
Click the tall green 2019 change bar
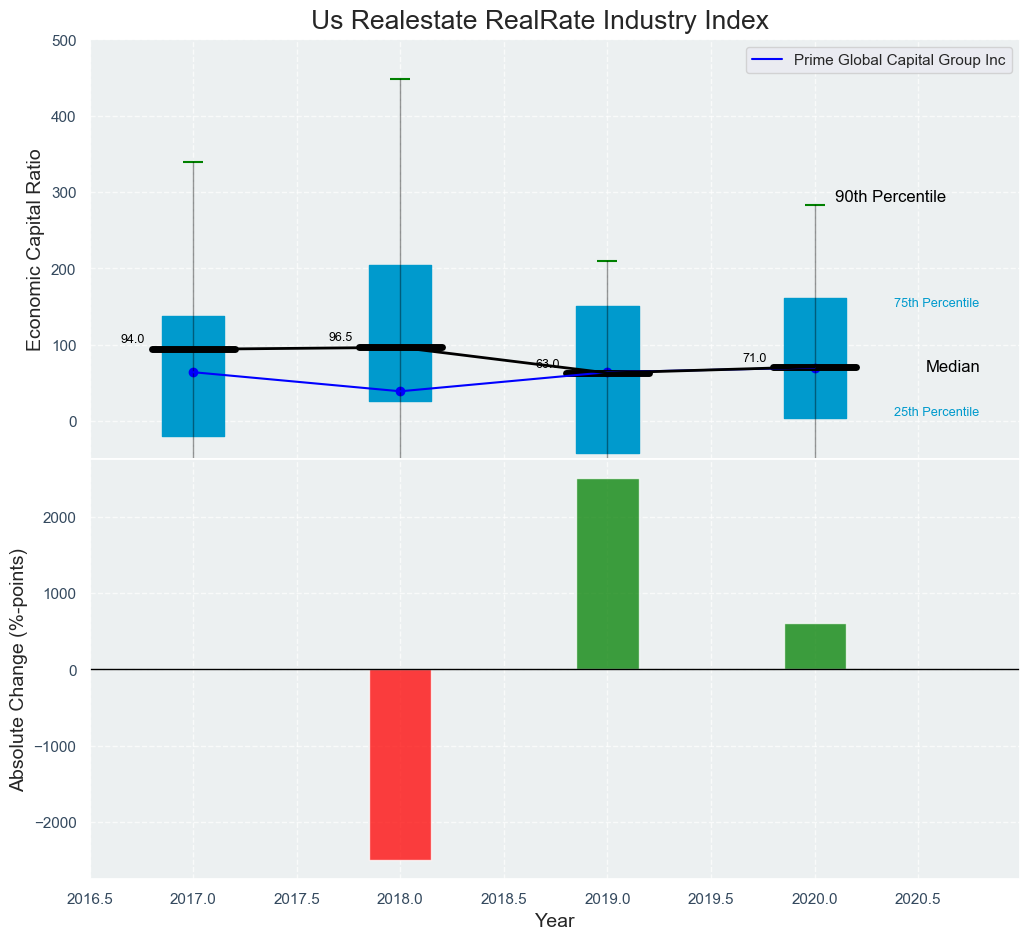click(x=607, y=574)
